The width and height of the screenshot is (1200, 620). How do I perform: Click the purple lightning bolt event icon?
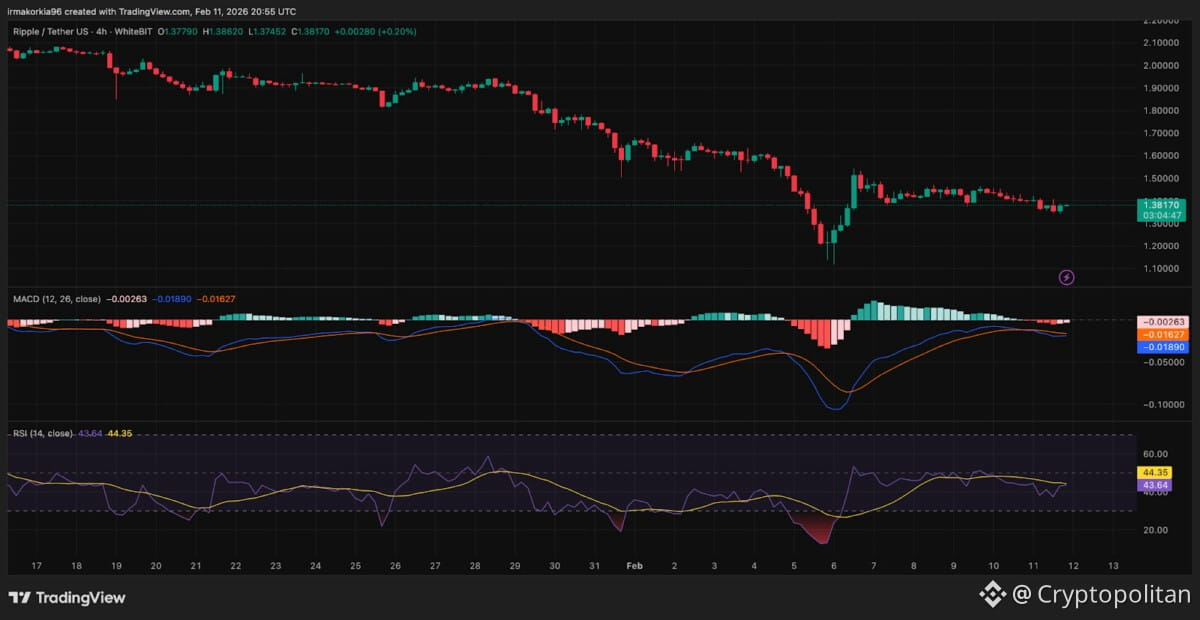[1066, 277]
